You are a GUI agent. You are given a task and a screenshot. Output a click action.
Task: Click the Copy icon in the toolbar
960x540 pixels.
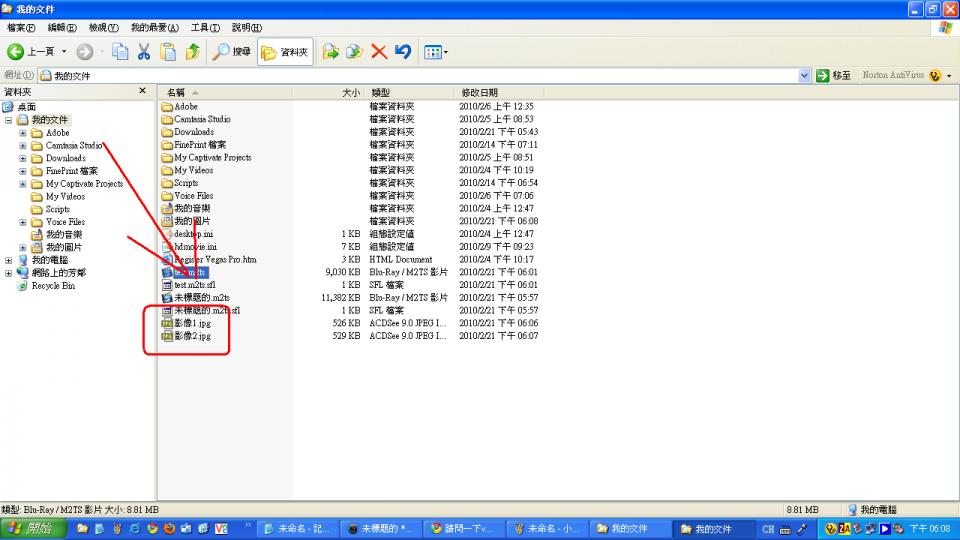tap(120, 52)
